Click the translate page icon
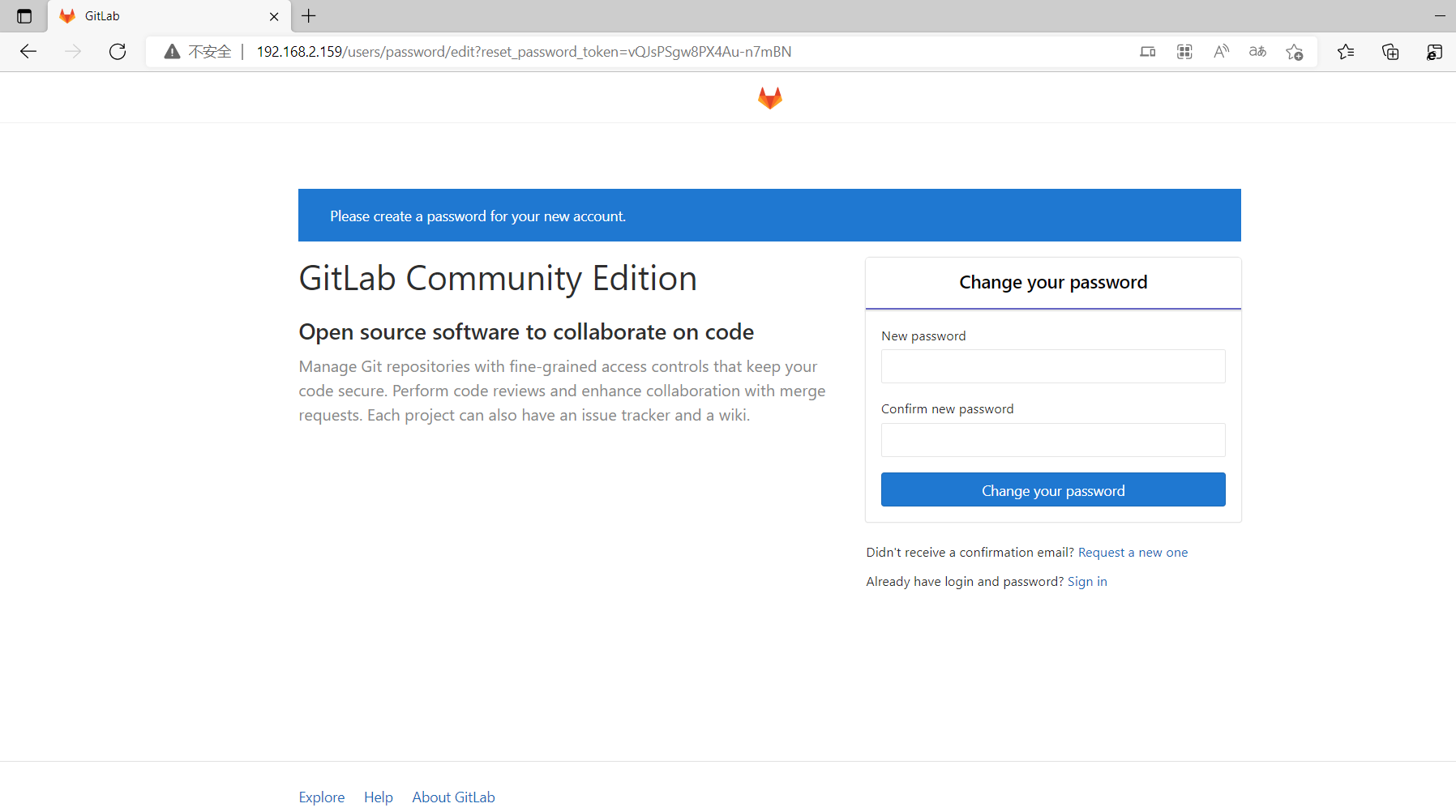This screenshot has width=1456, height=812. pos(1257,52)
